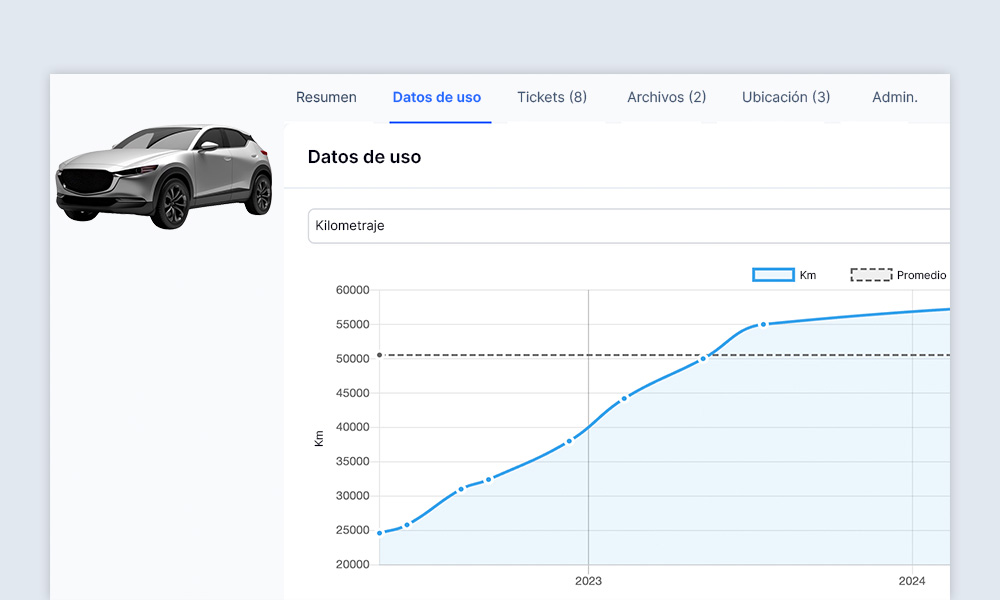Image resolution: width=1000 pixels, height=600 pixels.
Task: Click the first data point around 24500 km
Action: pos(380,532)
